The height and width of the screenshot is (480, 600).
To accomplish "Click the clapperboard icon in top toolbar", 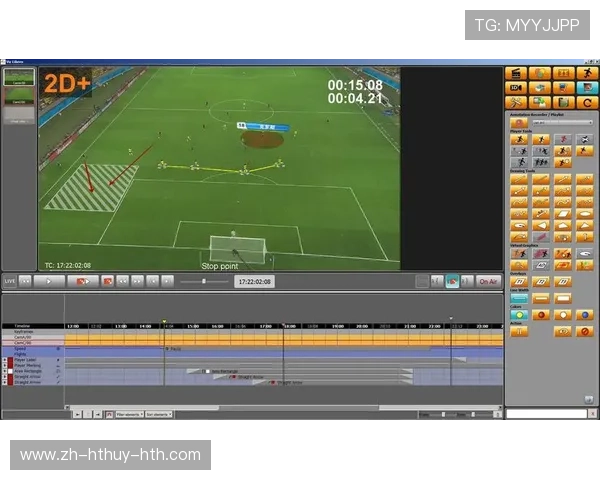I will point(516,73).
